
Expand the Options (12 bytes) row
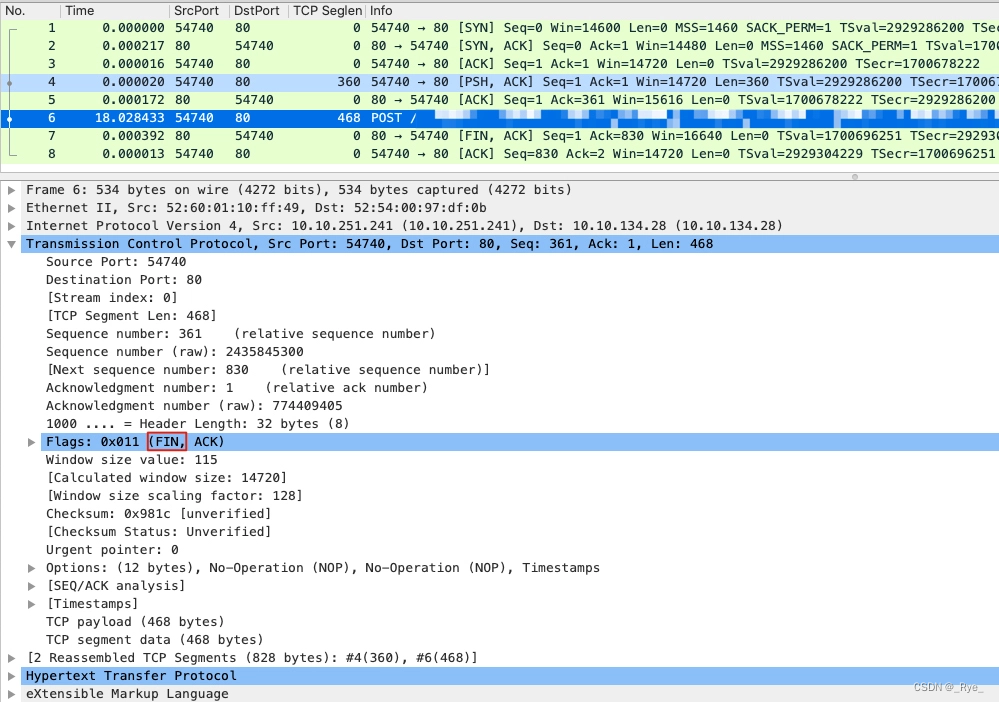tap(31, 568)
